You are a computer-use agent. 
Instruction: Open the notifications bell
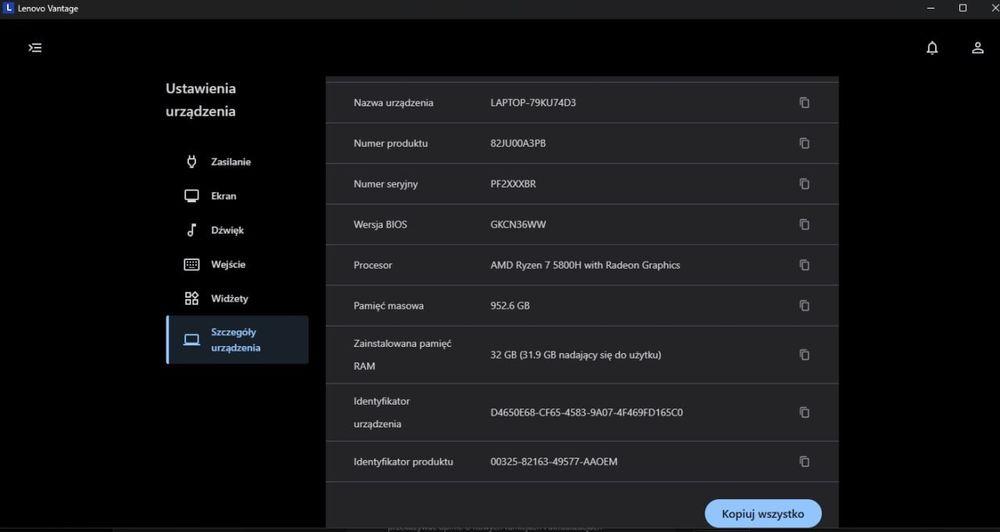click(932, 48)
